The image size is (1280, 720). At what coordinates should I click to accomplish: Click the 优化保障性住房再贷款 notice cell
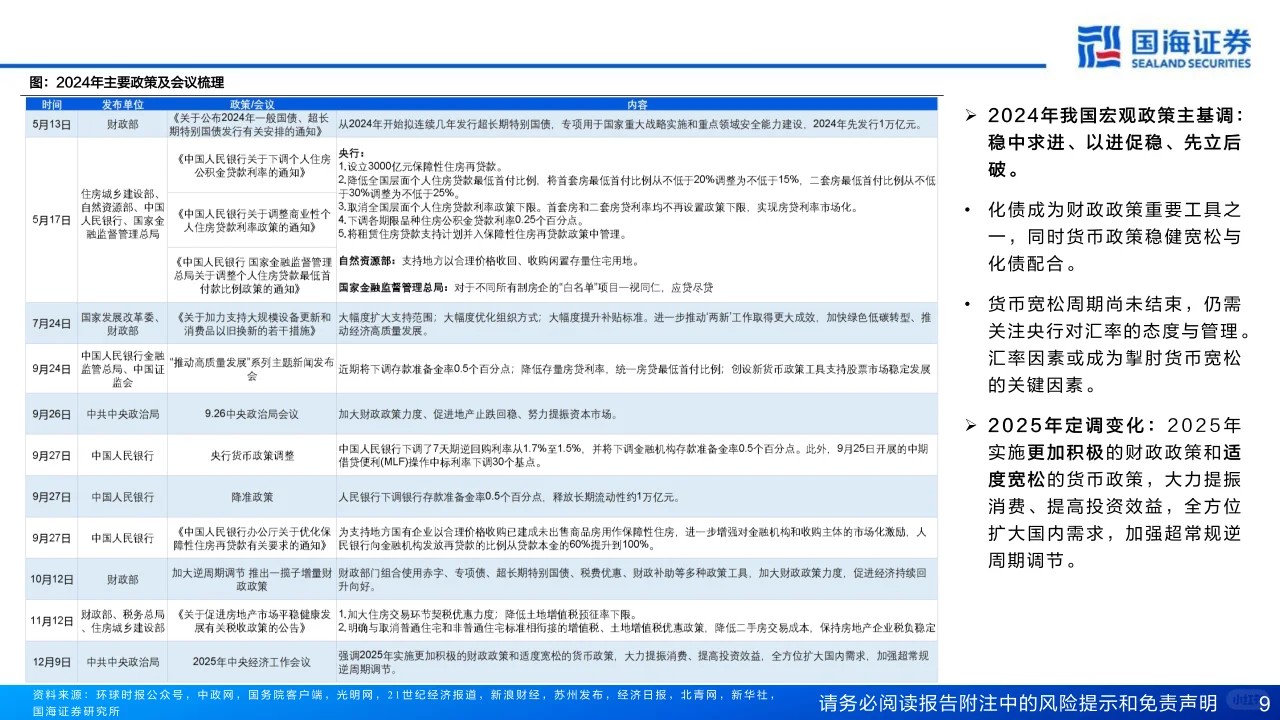(x=252, y=538)
